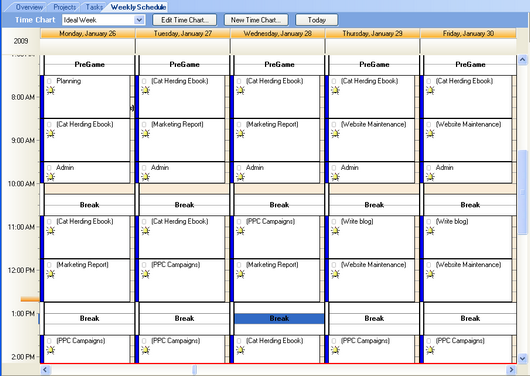This screenshot has width=530, height=376.
Task: Check the Planning task checkbox on Monday
Action: 49,81
